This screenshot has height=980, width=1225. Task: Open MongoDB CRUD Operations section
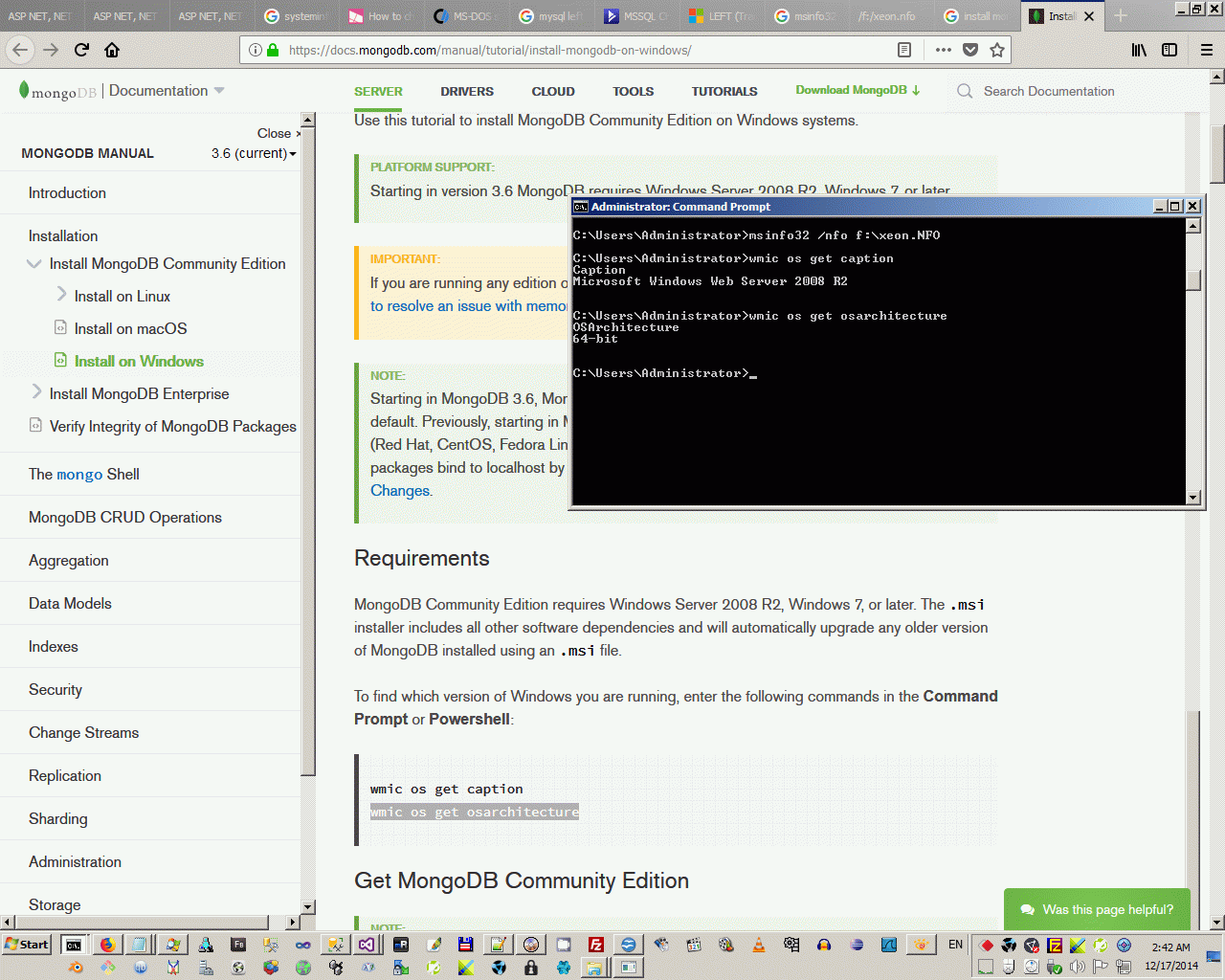click(125, 517)
